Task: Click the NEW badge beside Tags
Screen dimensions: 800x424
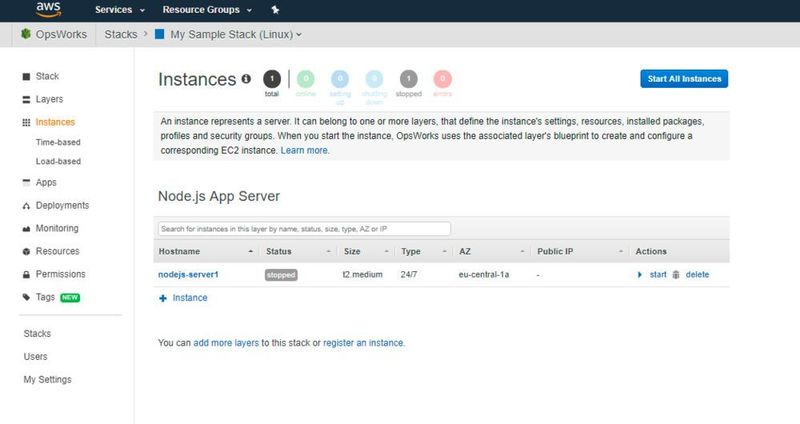Action: [x=70, y=297]
